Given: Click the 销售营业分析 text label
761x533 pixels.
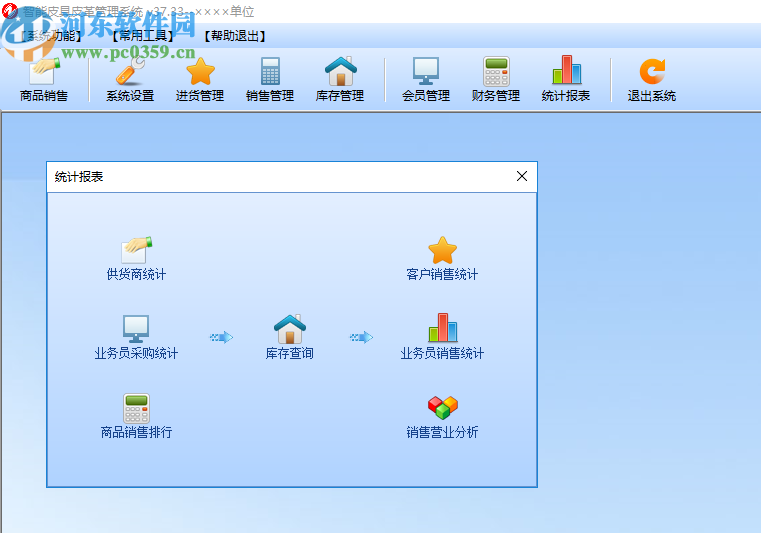Looking at the screenshot, I should tap(442, 433).
